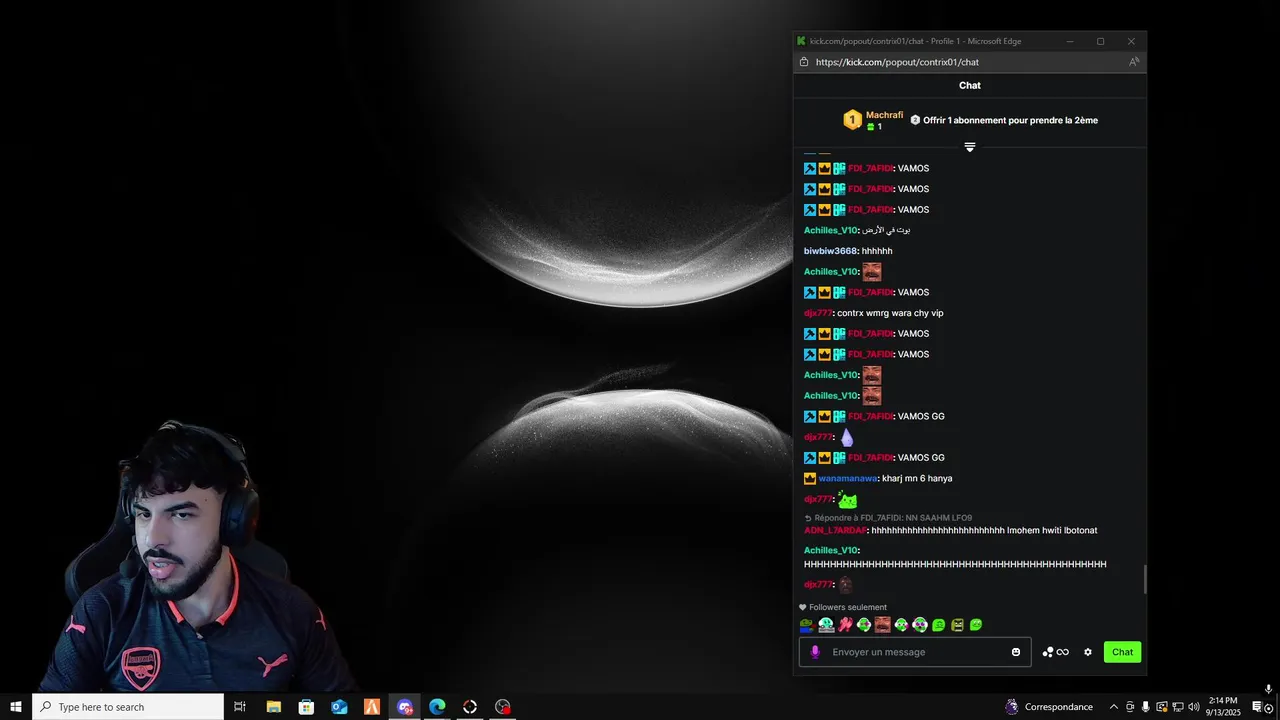Open clock showing 2:14 PM

point(1225,707)
